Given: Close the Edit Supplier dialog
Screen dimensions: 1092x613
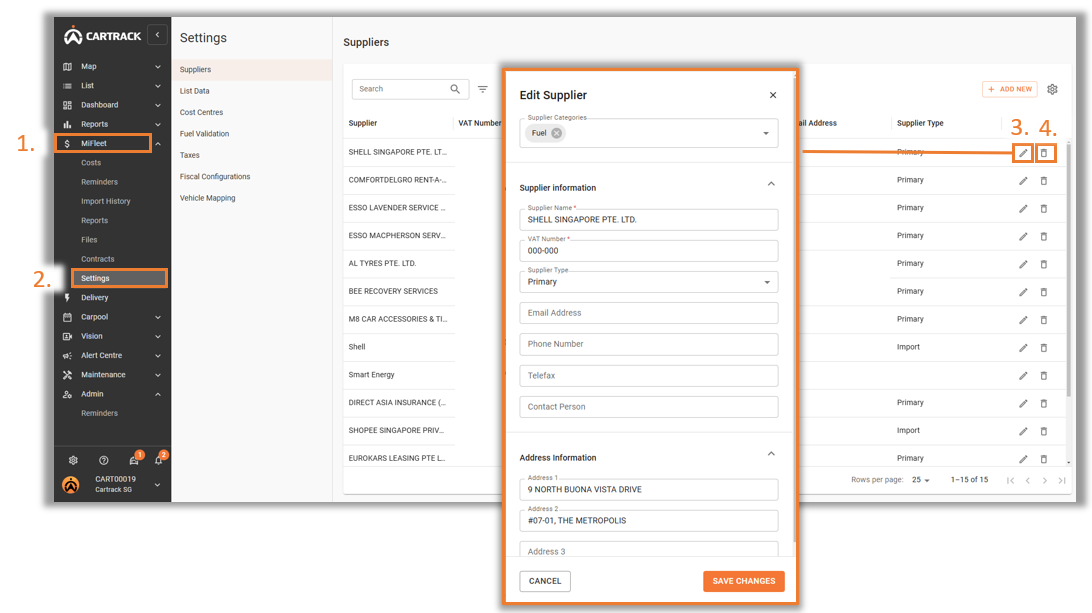Looking at the screenshot, I should click(x=773, y=95).
